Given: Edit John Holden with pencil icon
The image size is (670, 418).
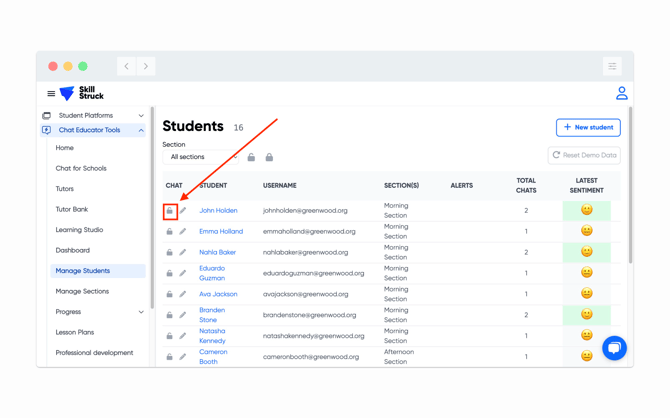Looking at the screenshot, I should click(183, 211).
